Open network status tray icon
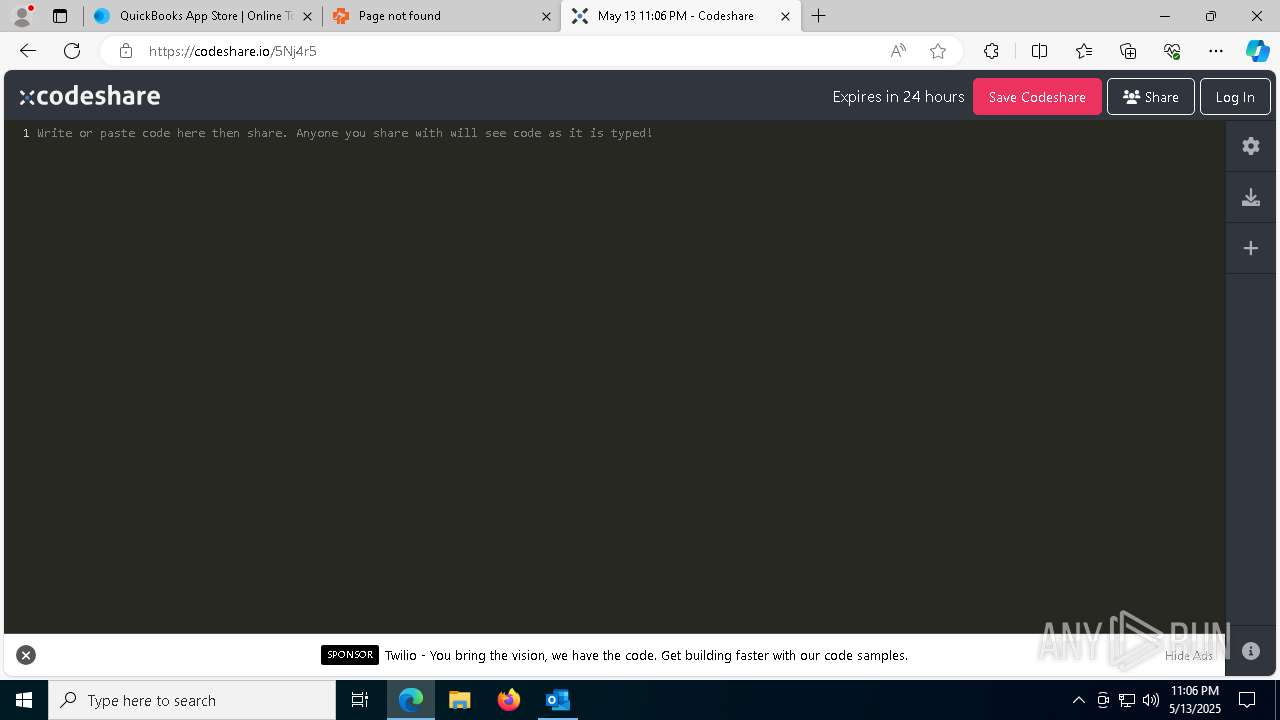This screenshot has width=1280, height=720. pos(1127,700)
